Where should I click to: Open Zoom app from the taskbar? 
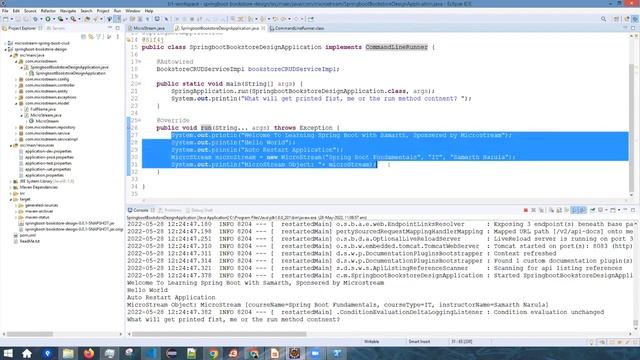coord(315,353)
